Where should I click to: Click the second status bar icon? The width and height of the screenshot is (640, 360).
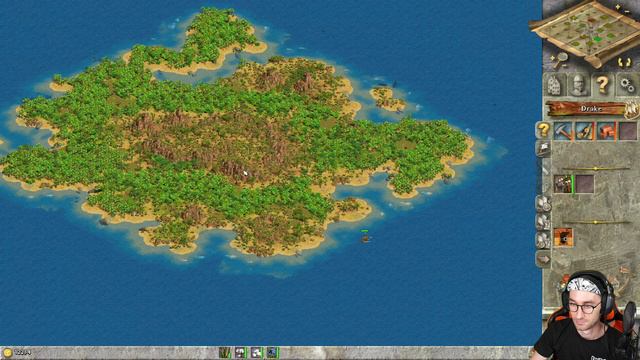[240, 353]
